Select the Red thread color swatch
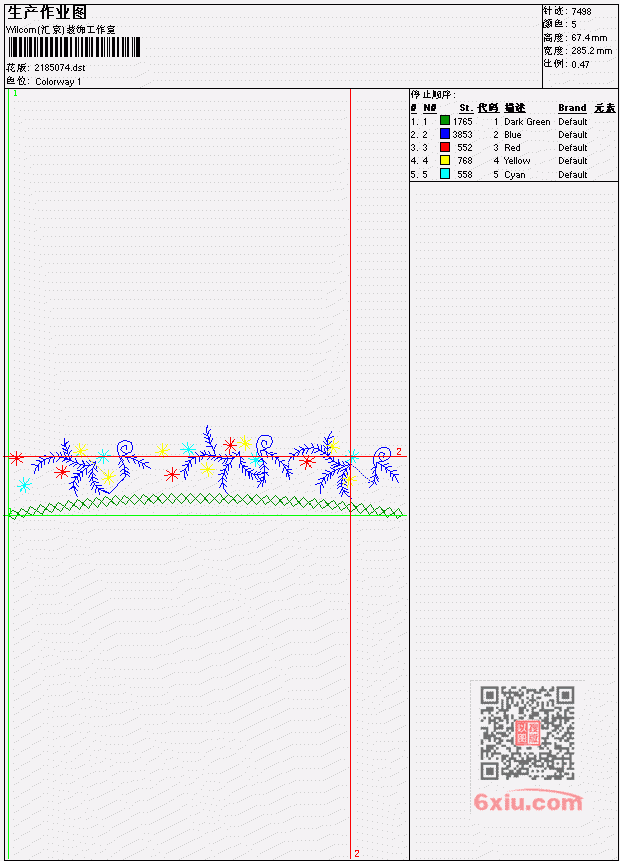The width and height of the screenshot is (620, 861). pyautogui.click(x=445, y=147)
